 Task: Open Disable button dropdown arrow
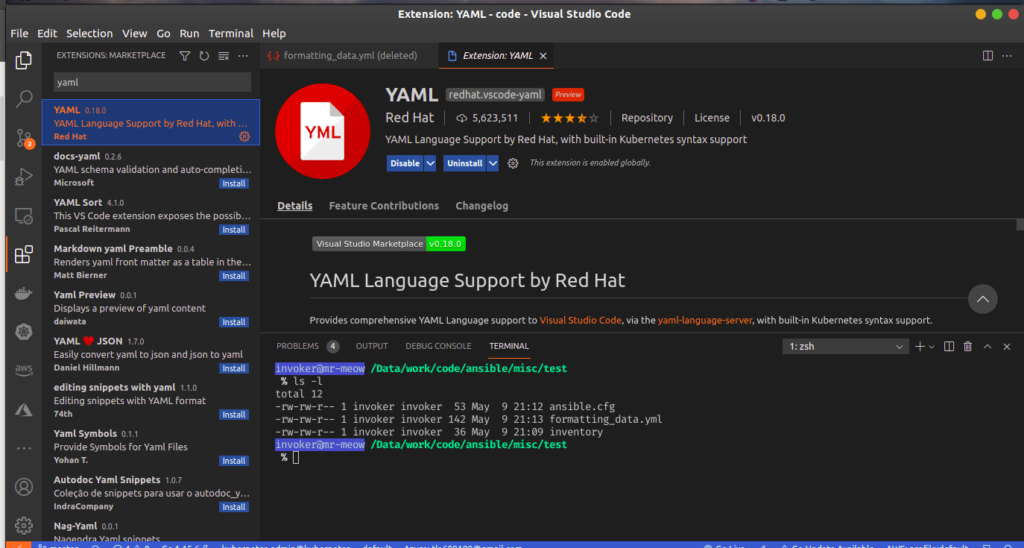[430, 163]
